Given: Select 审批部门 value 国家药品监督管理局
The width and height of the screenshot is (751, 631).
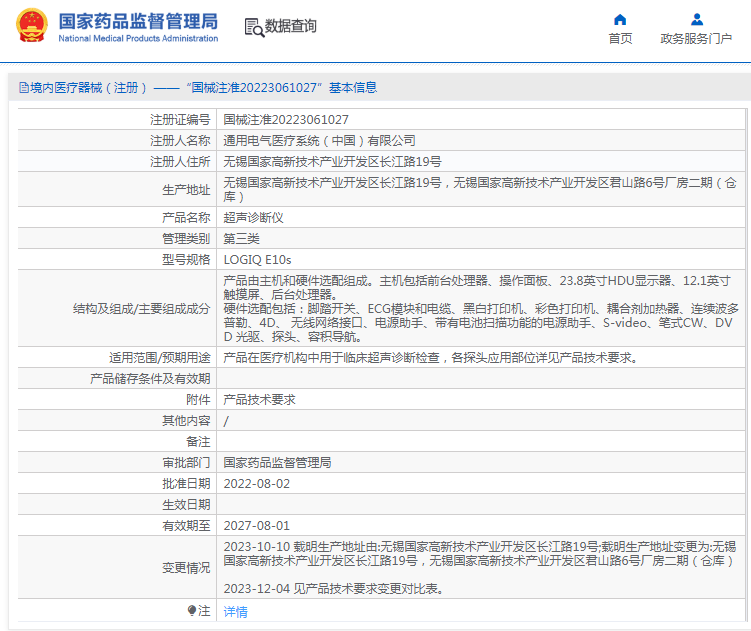Looking at the screenshot, I should click(x=277, y=463).
